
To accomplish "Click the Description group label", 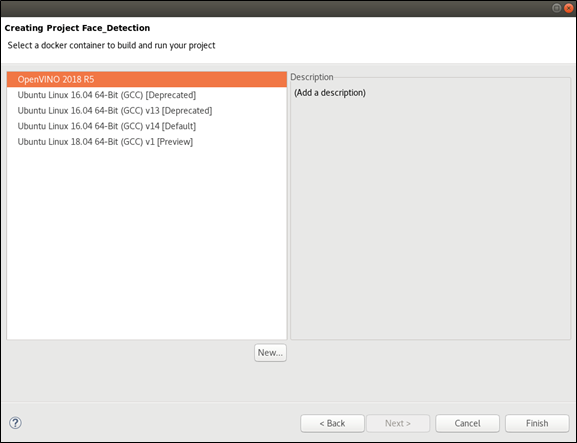I will coord(312,77).
